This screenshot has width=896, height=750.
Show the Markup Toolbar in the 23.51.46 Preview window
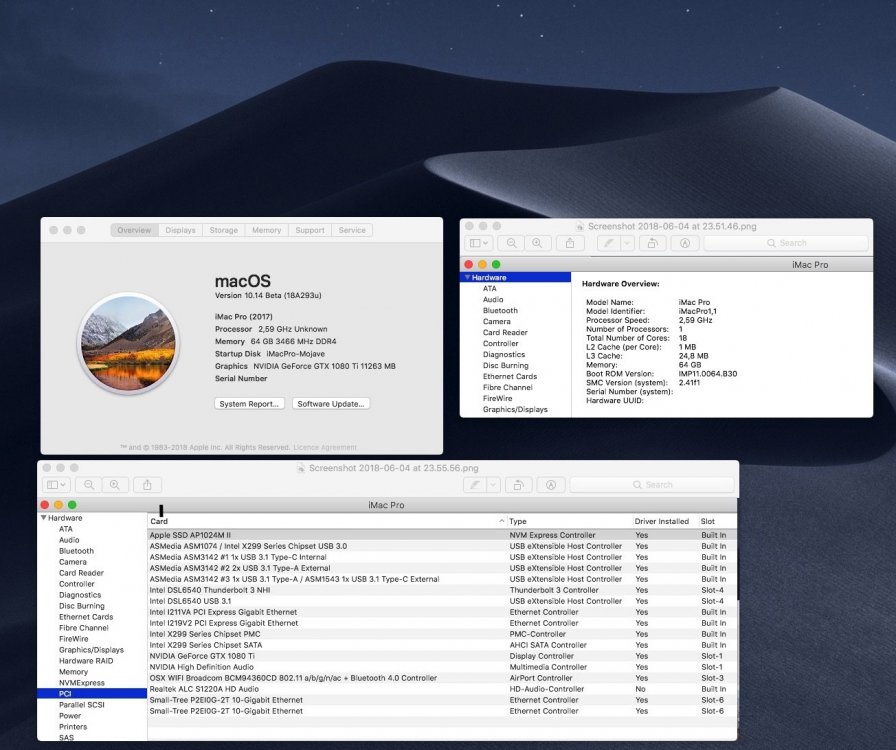click(685, 243)
